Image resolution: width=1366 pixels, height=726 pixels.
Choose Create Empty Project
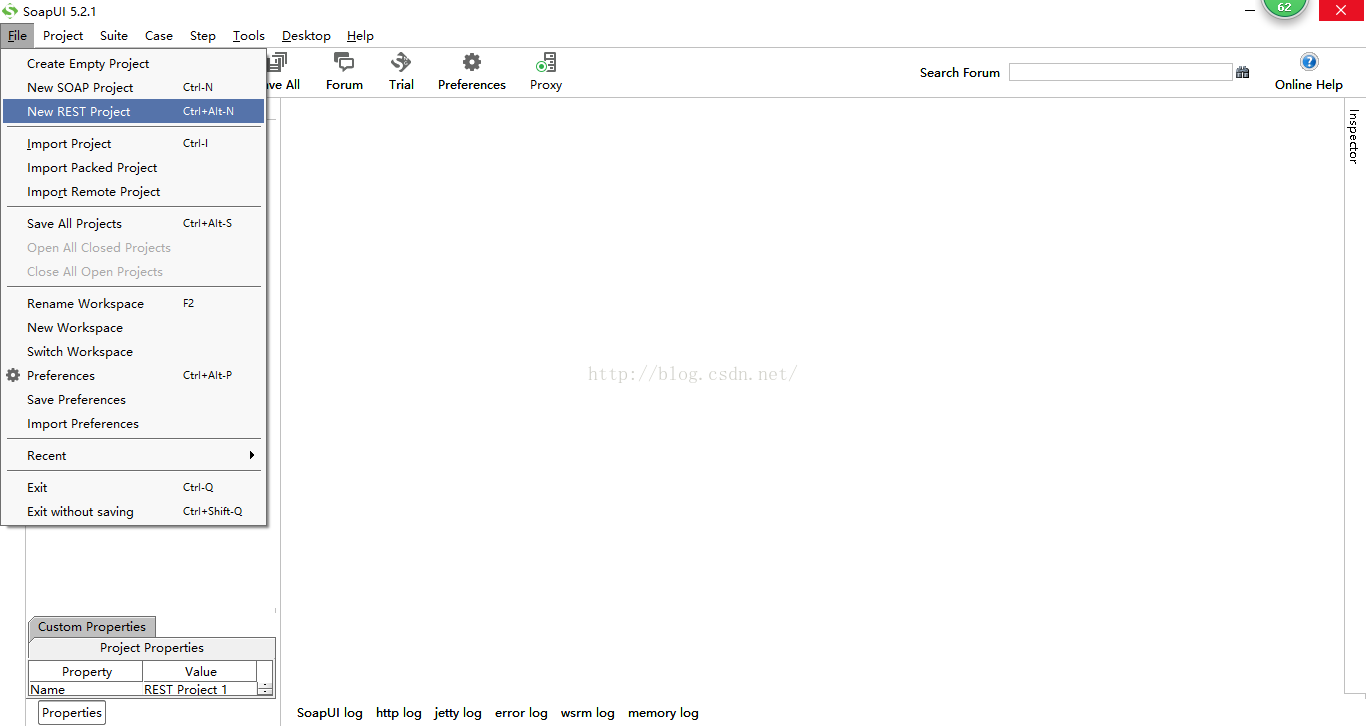tap(133, 63)
